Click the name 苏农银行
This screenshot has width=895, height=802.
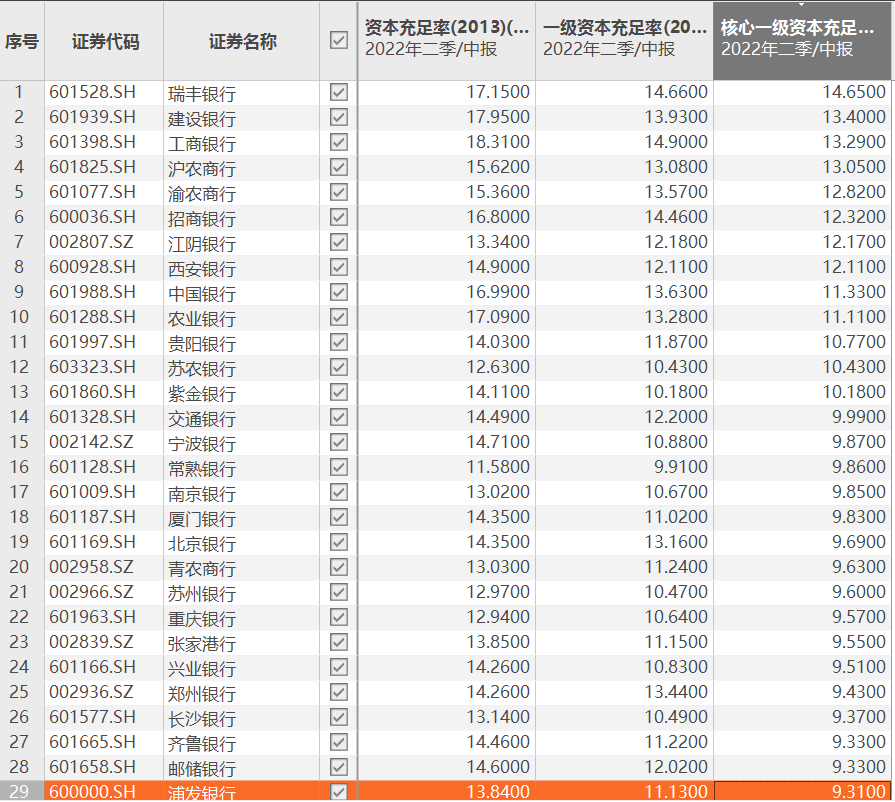click(201, 369)
